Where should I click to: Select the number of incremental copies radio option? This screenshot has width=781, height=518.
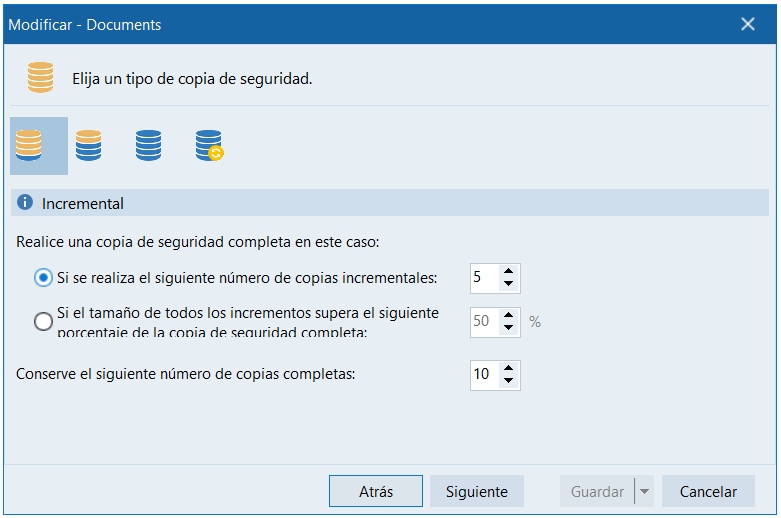[43, 278]
